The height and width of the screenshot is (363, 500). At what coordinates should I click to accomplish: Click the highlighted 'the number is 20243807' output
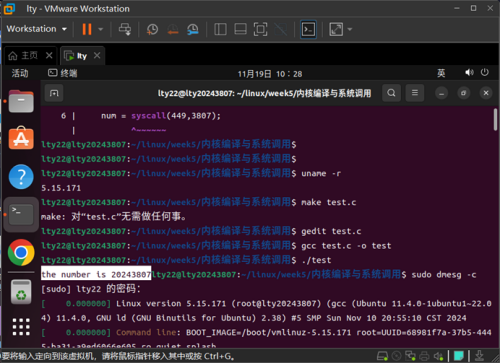pyautogui.click(x=96, y=274)
